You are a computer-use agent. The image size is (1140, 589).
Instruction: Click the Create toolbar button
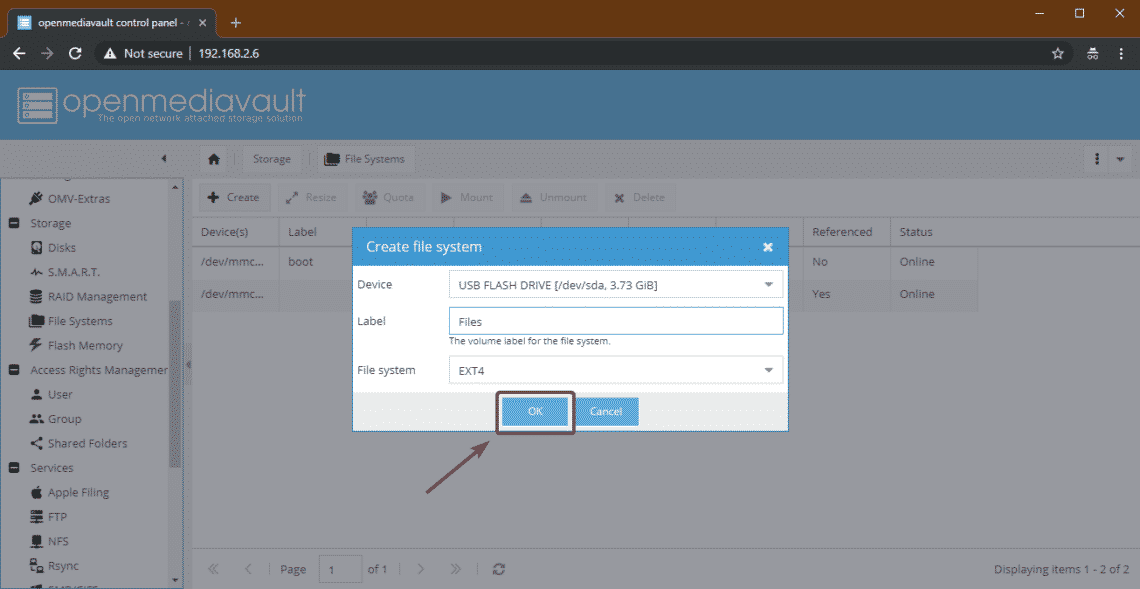235,197
